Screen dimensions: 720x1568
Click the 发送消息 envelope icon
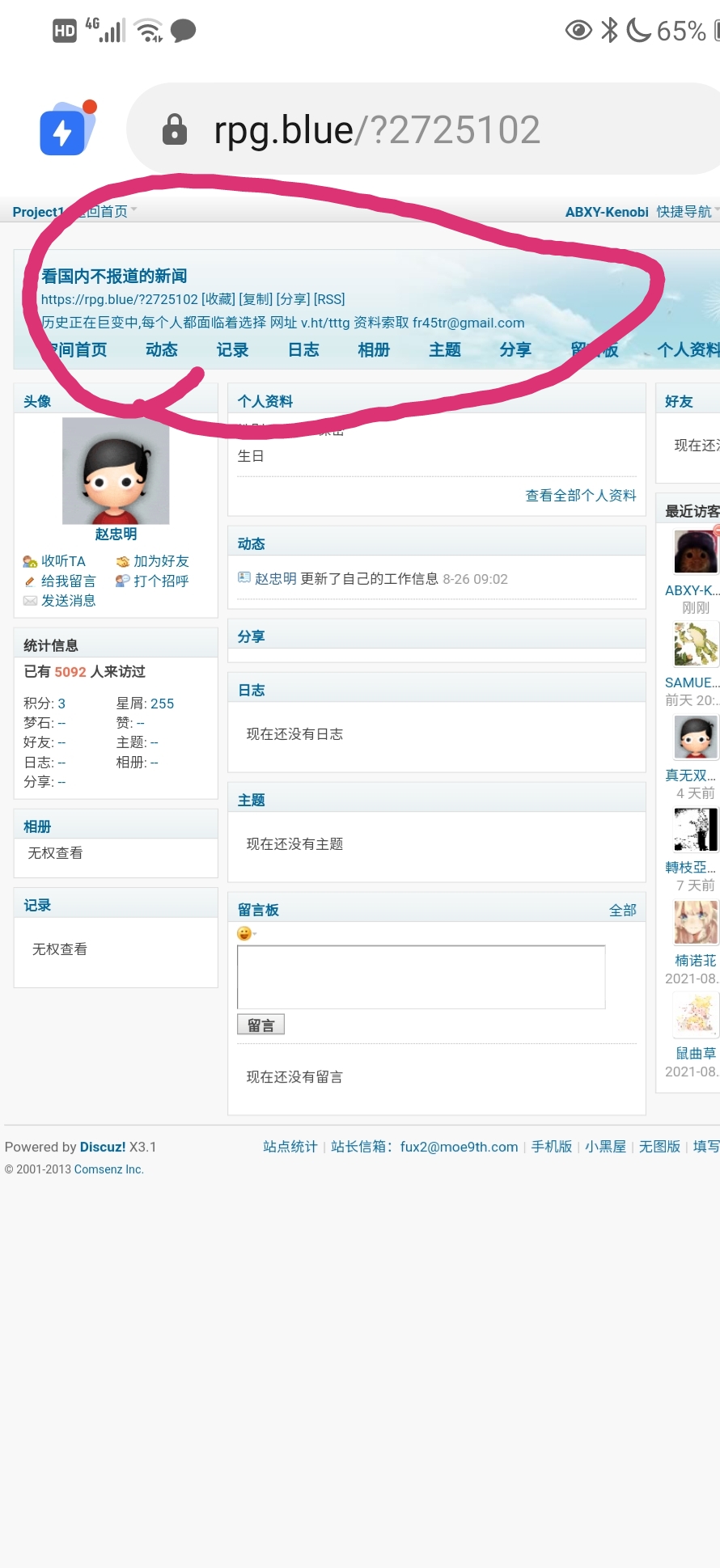click(30, 601)
